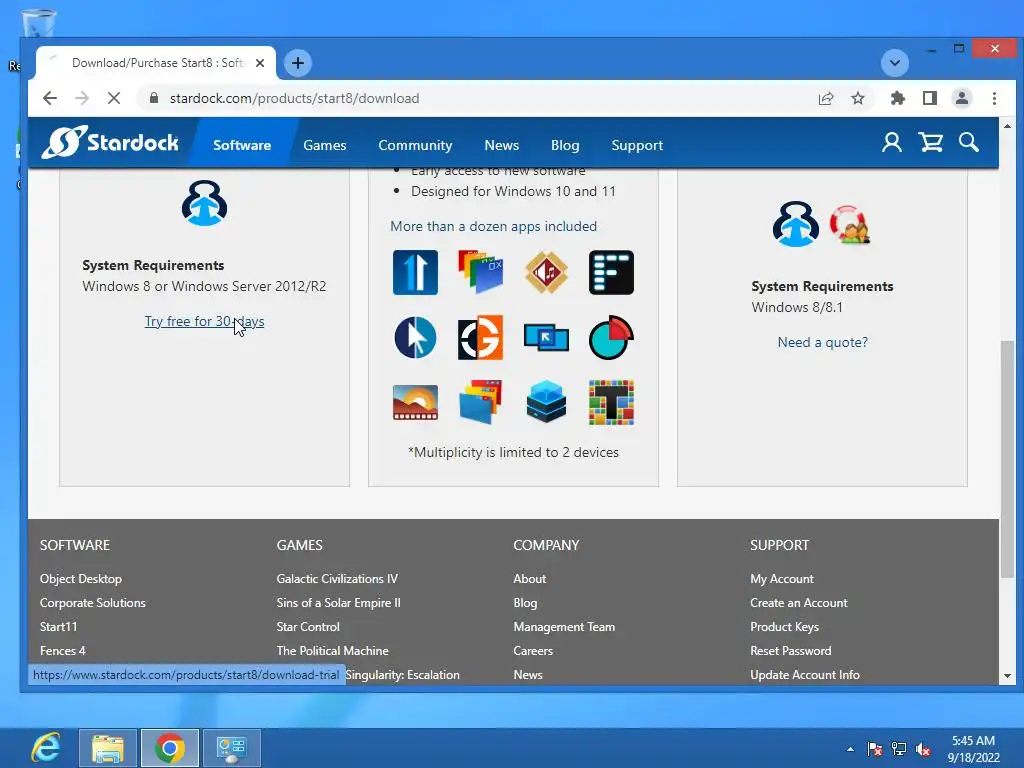Screen dimensions: 1024x768
Task: Close the Download/Purchase Start8 tab
Action: (x=260, y=63)
